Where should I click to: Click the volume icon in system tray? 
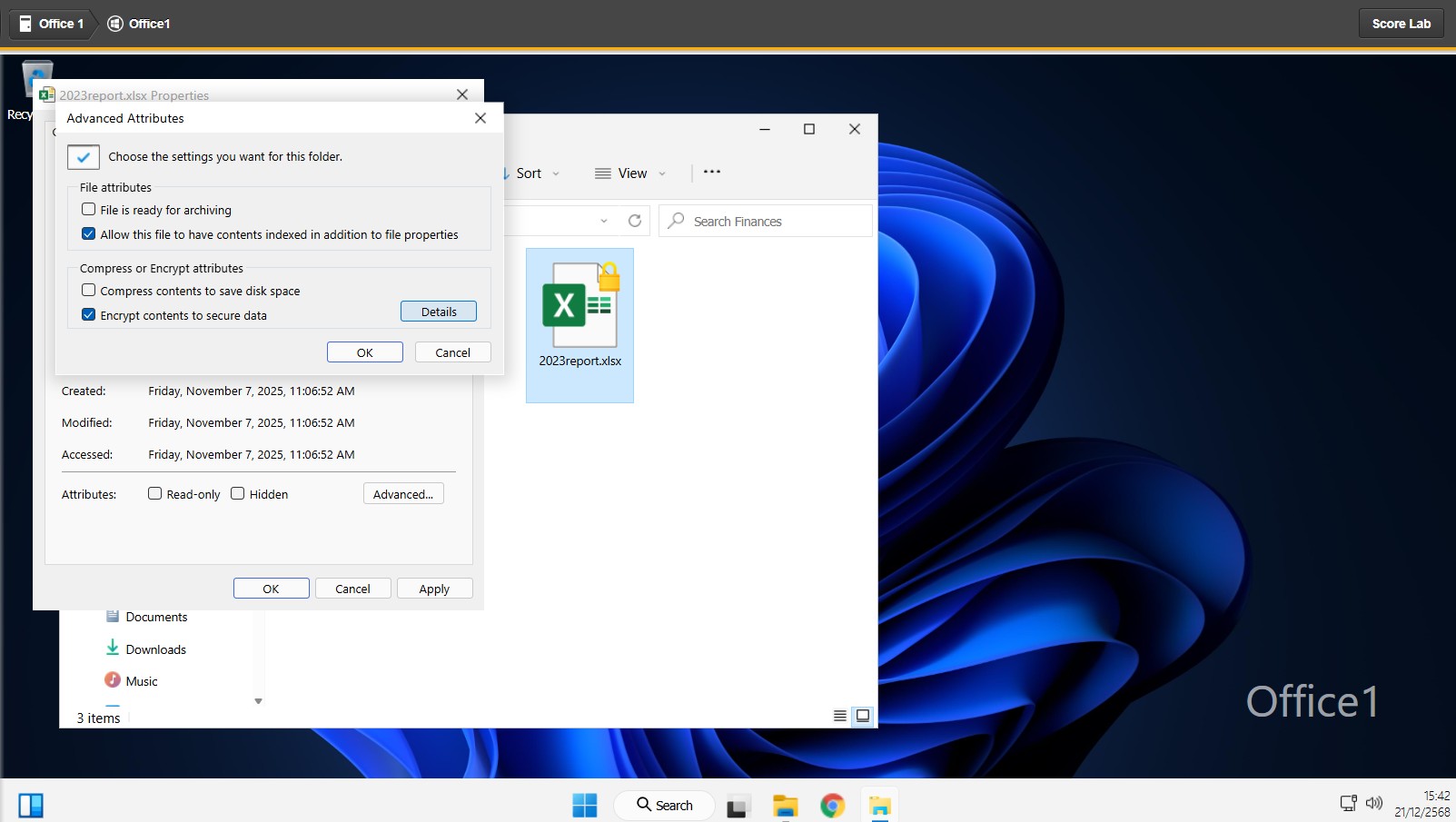tap(1374, 803)
